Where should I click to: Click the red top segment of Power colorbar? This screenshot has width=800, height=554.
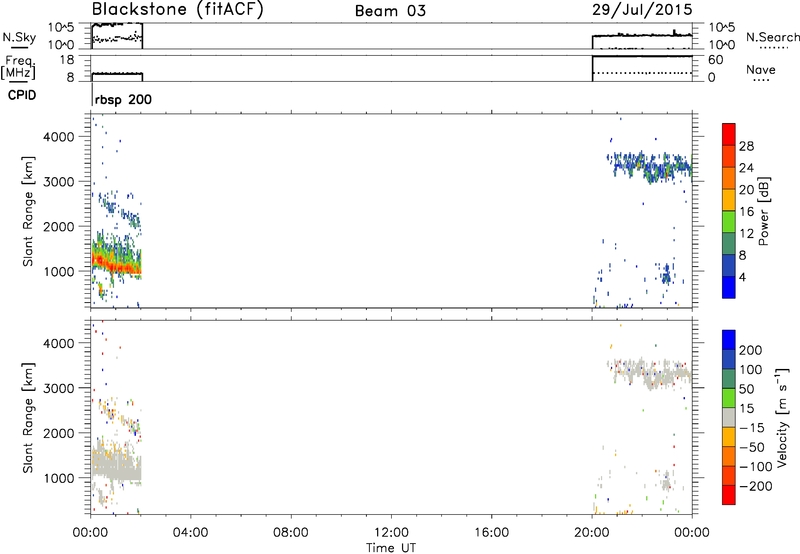click(729, 134)
